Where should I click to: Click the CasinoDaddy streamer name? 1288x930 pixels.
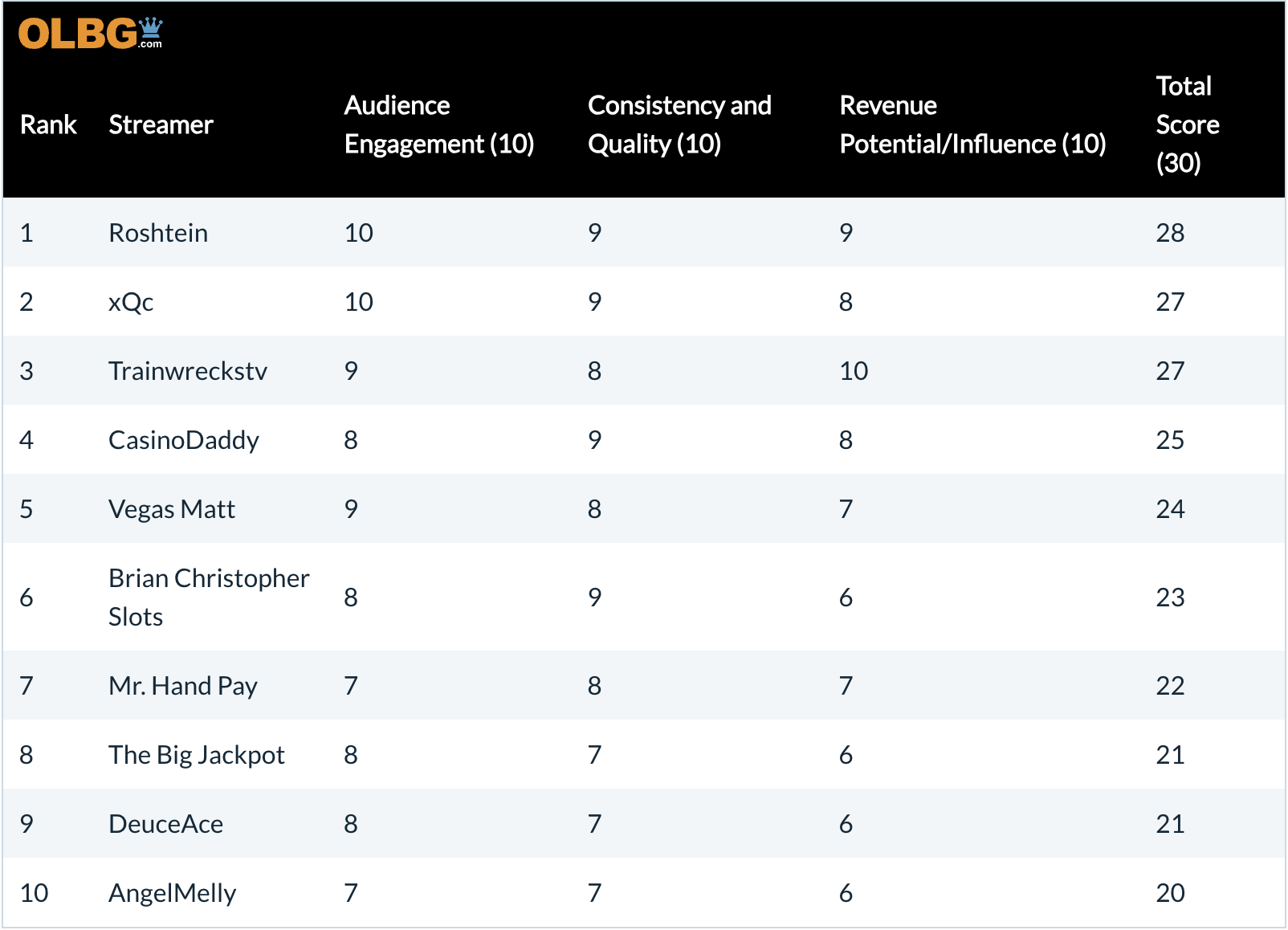tap(184, 440)
